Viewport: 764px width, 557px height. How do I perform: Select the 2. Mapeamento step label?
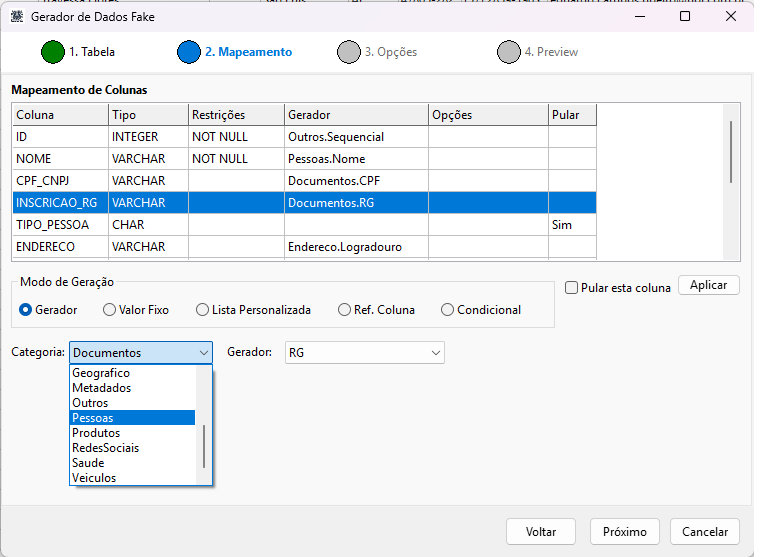point(248,52)
